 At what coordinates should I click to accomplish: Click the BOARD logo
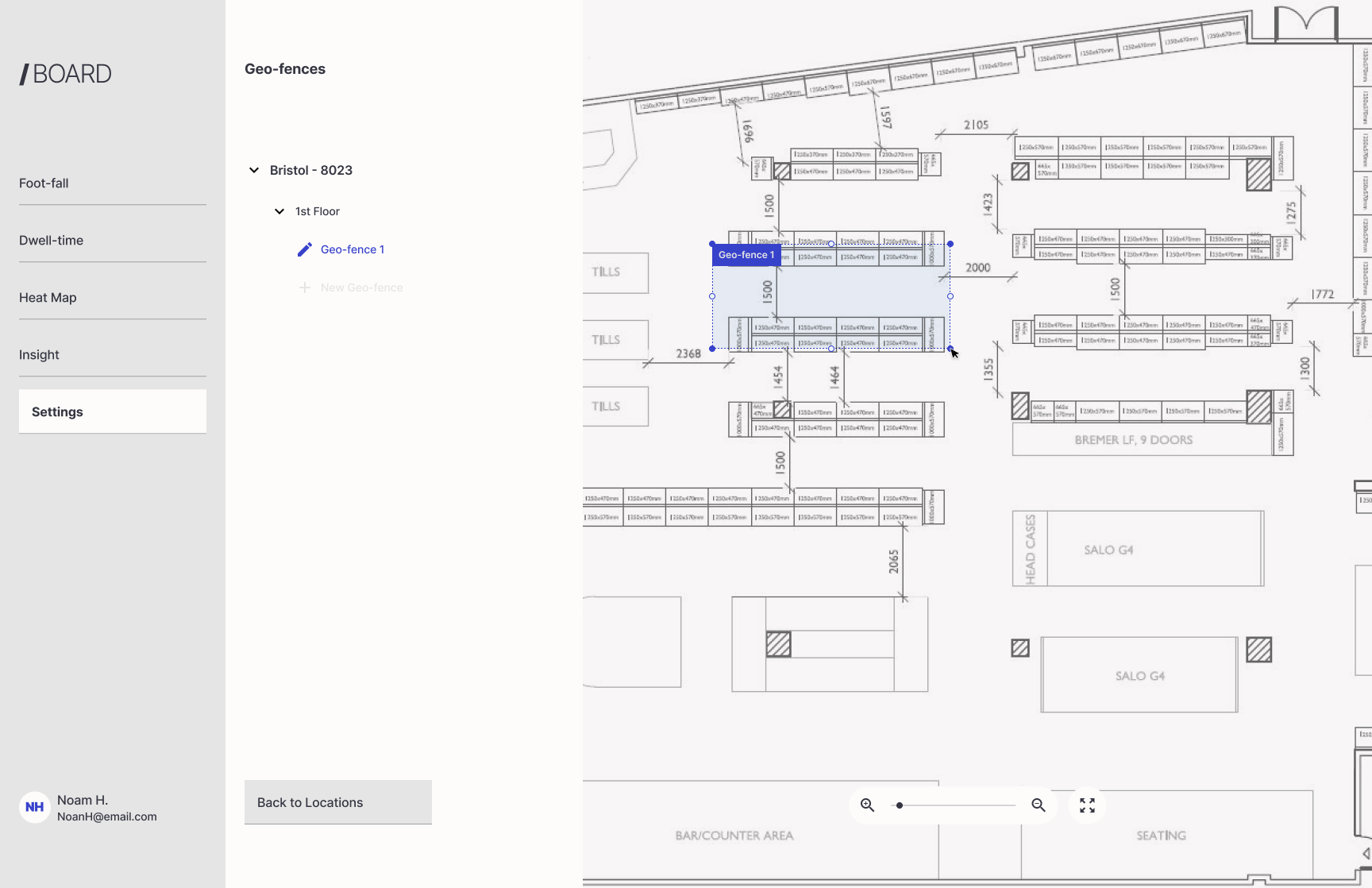(x=66, y=74)
